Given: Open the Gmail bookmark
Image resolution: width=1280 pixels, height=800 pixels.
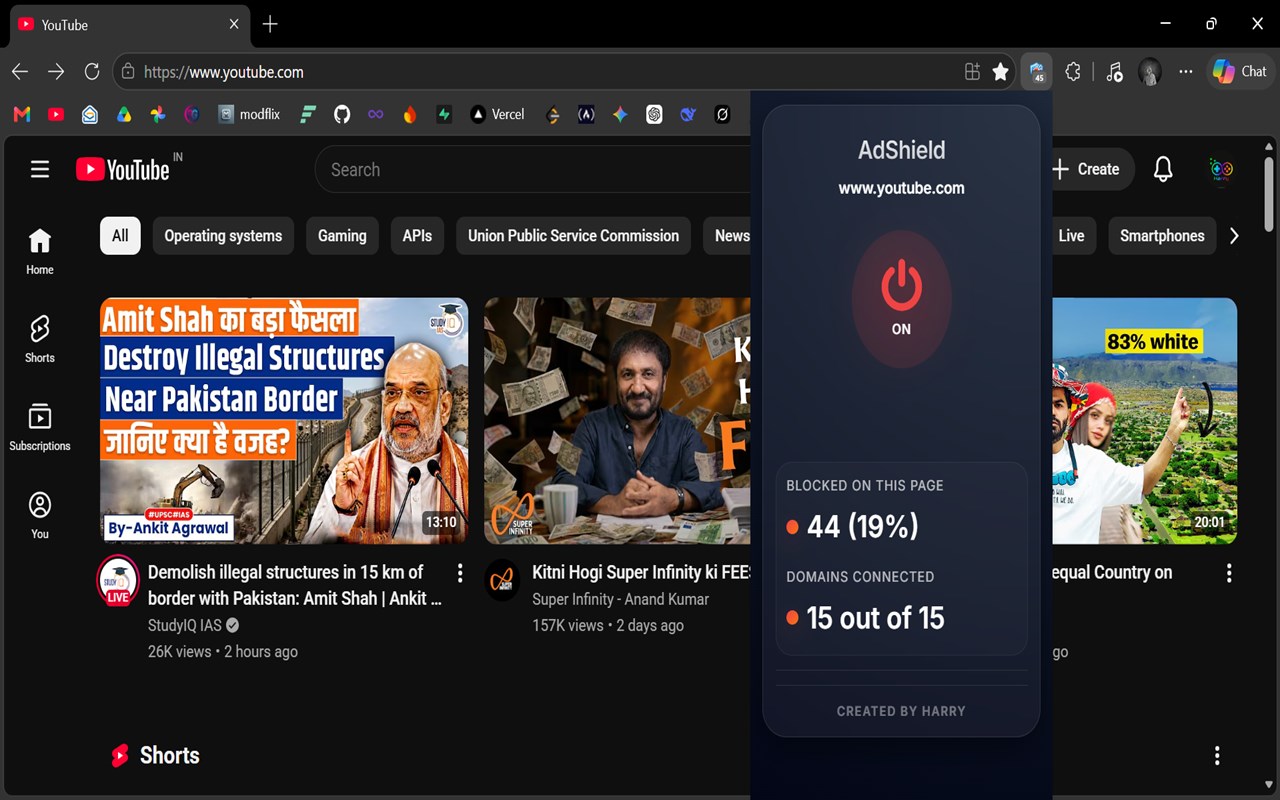Looking at the screenshot, I should tap(22, 115).
